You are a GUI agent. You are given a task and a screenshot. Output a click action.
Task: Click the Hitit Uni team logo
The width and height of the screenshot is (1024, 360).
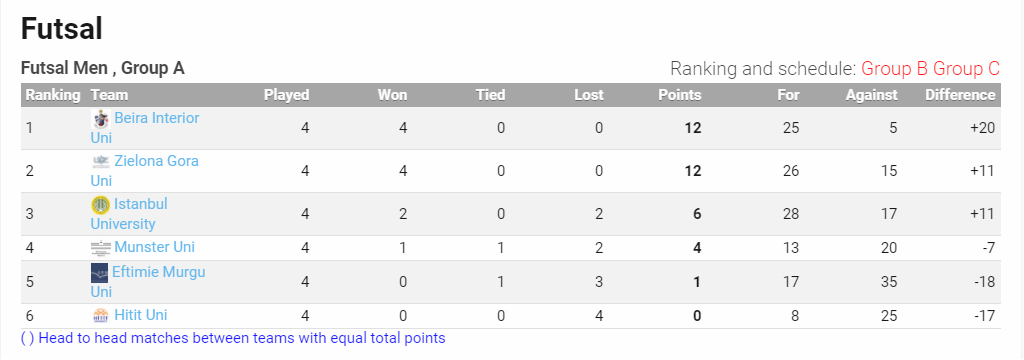[x=101, y=316]
